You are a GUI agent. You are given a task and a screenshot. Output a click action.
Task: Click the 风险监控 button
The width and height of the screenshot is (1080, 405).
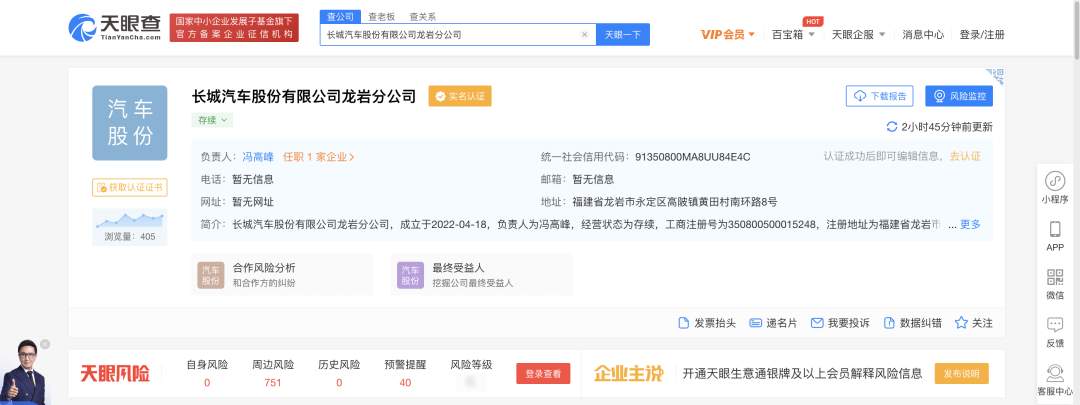click(x=959, y=96)
